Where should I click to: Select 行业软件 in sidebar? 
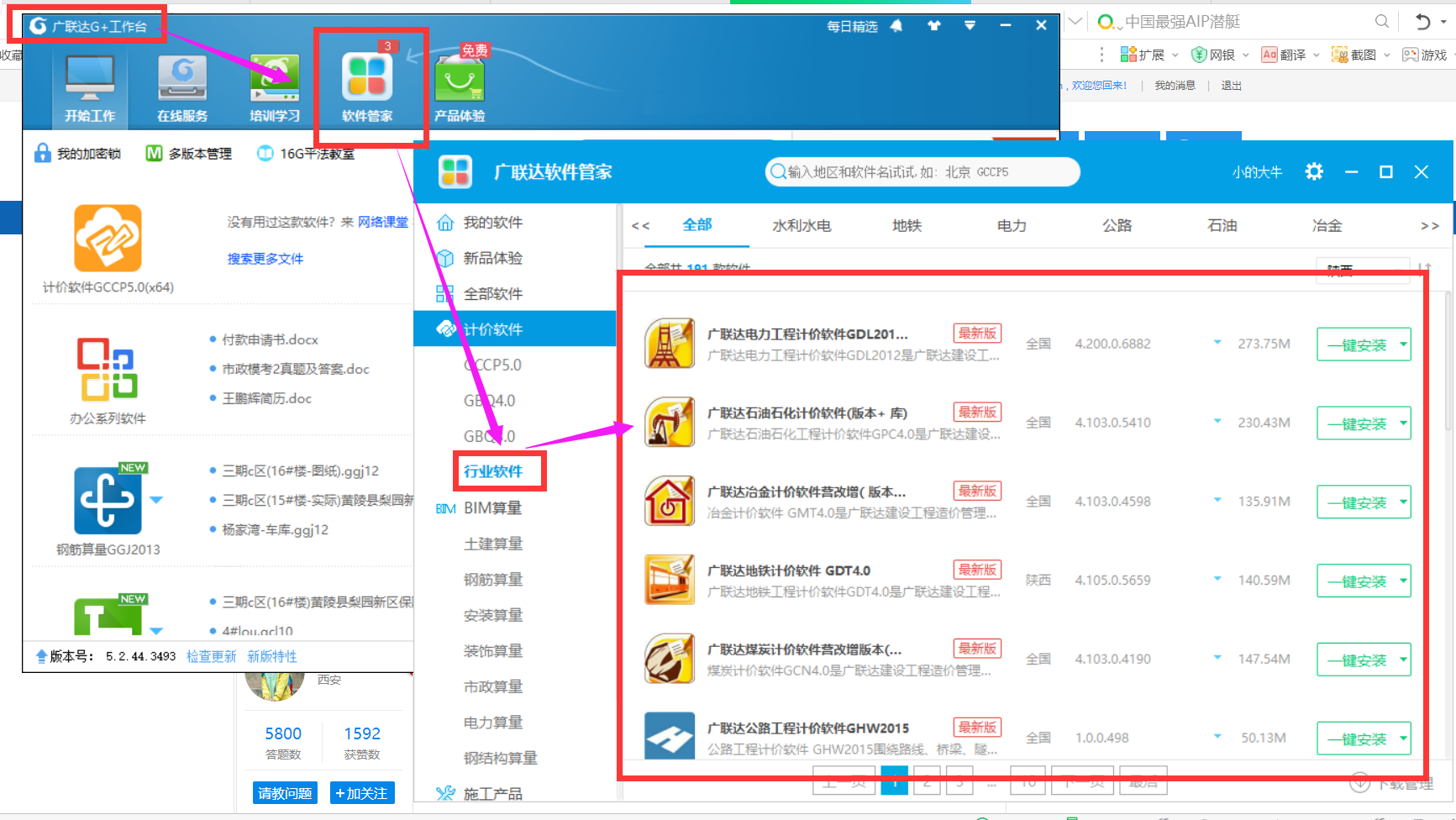coord(493,471)
